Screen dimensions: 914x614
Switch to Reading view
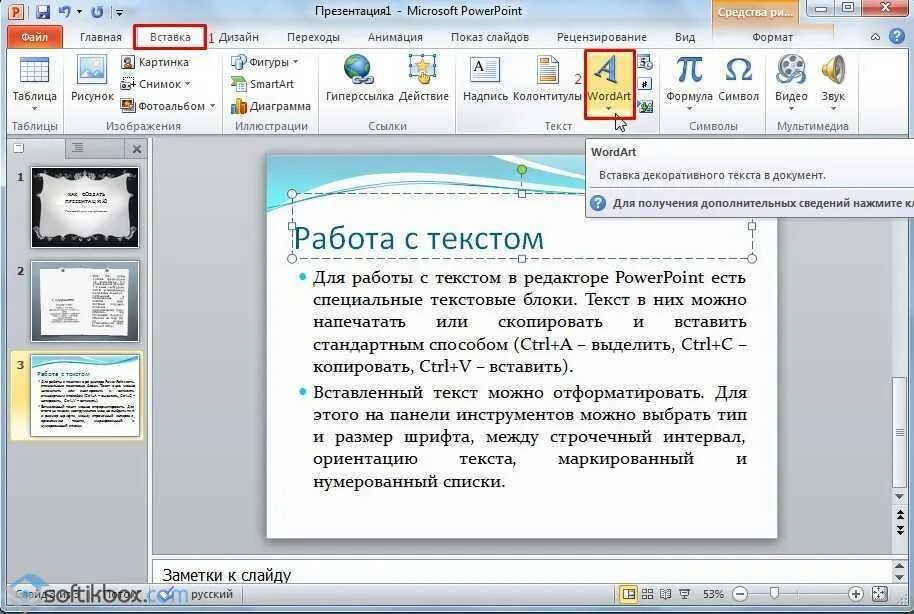click(666, 594)
